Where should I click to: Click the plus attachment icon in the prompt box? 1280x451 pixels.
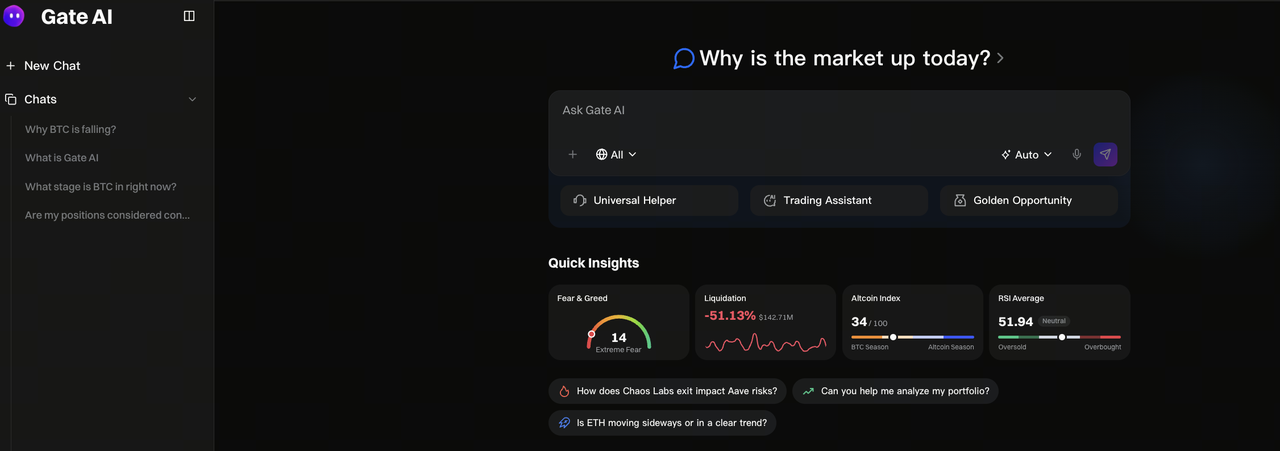[573, 155]
